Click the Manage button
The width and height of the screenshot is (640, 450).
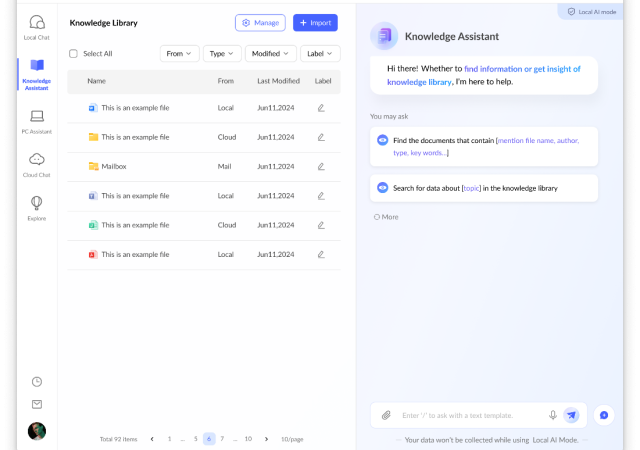tap(260, 22)
